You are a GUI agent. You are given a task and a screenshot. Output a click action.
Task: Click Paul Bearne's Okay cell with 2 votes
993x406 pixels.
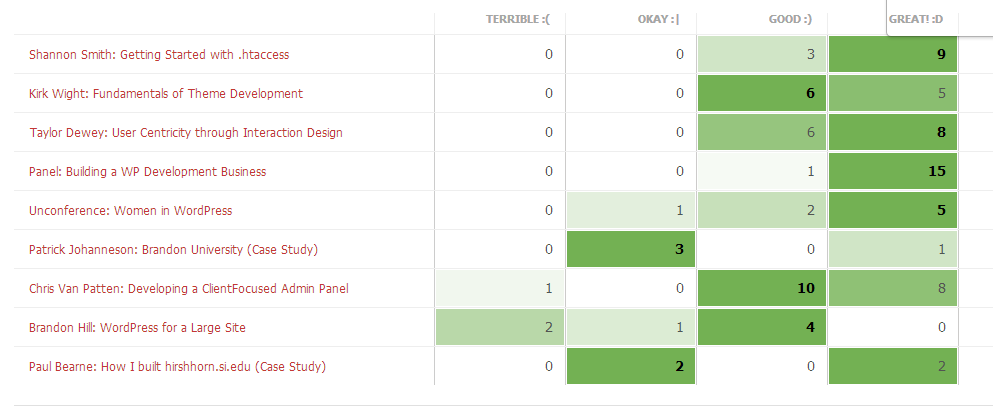tap(631, 366)
